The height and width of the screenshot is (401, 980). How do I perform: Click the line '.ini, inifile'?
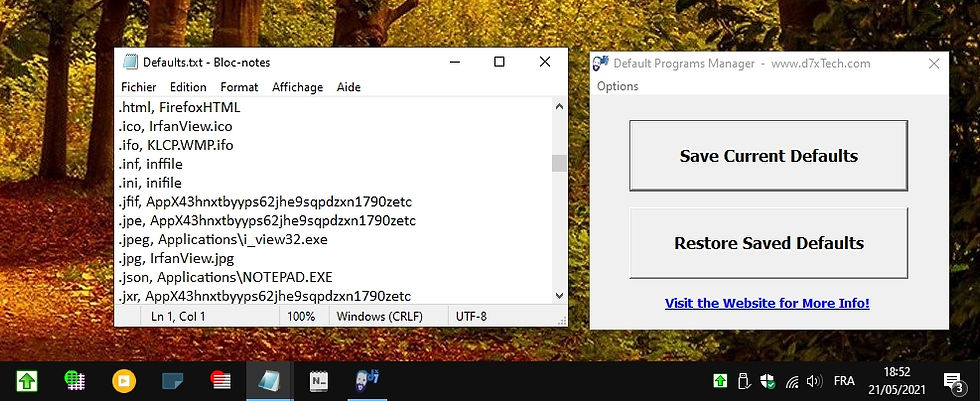point(150,183)
